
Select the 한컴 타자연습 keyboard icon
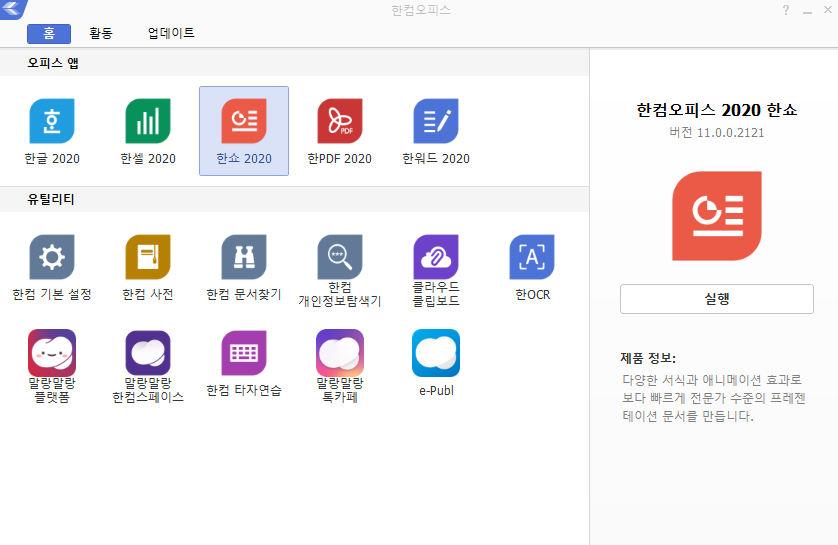click(244, 353)
